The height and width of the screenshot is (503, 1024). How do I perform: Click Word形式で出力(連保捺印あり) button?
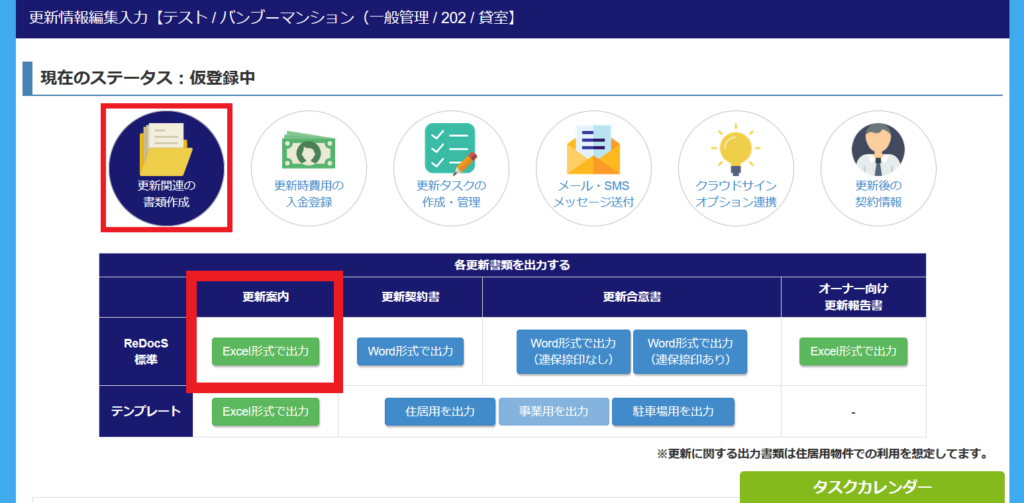690,351
